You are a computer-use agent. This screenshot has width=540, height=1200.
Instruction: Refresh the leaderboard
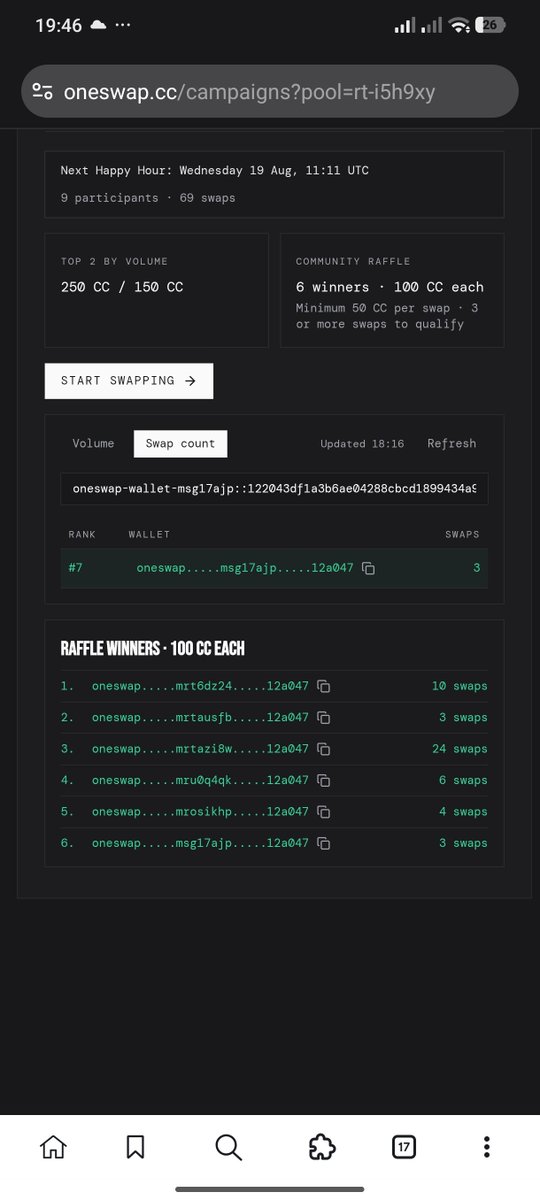point(452,444)
